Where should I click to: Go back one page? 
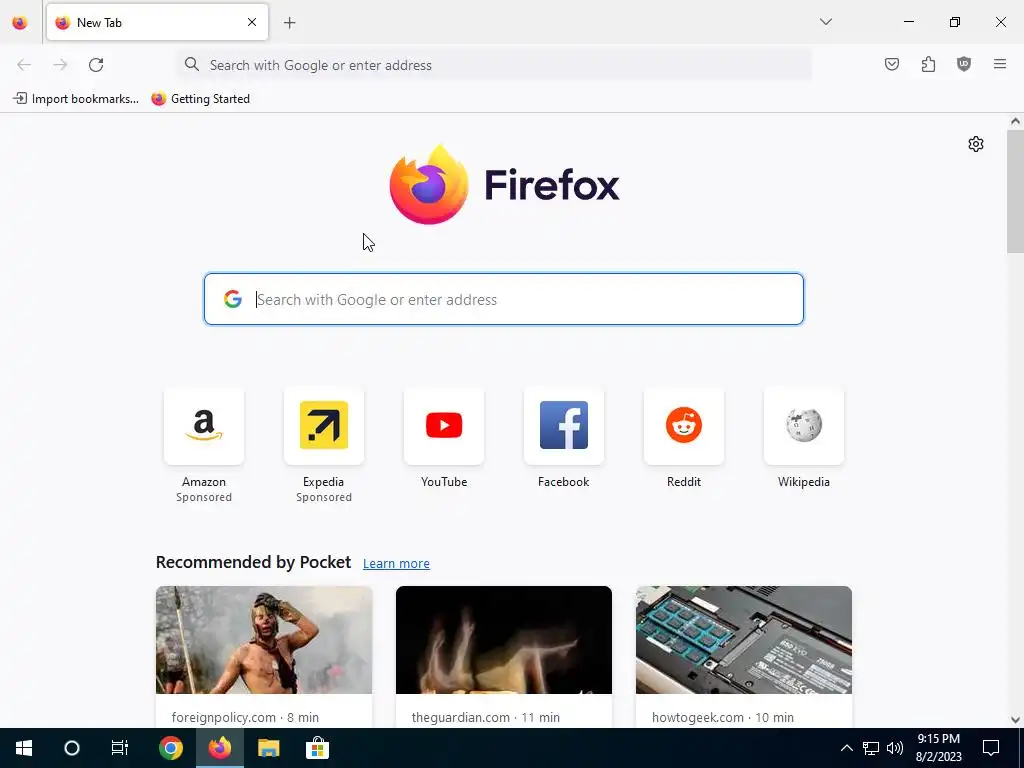click(24, 65)
